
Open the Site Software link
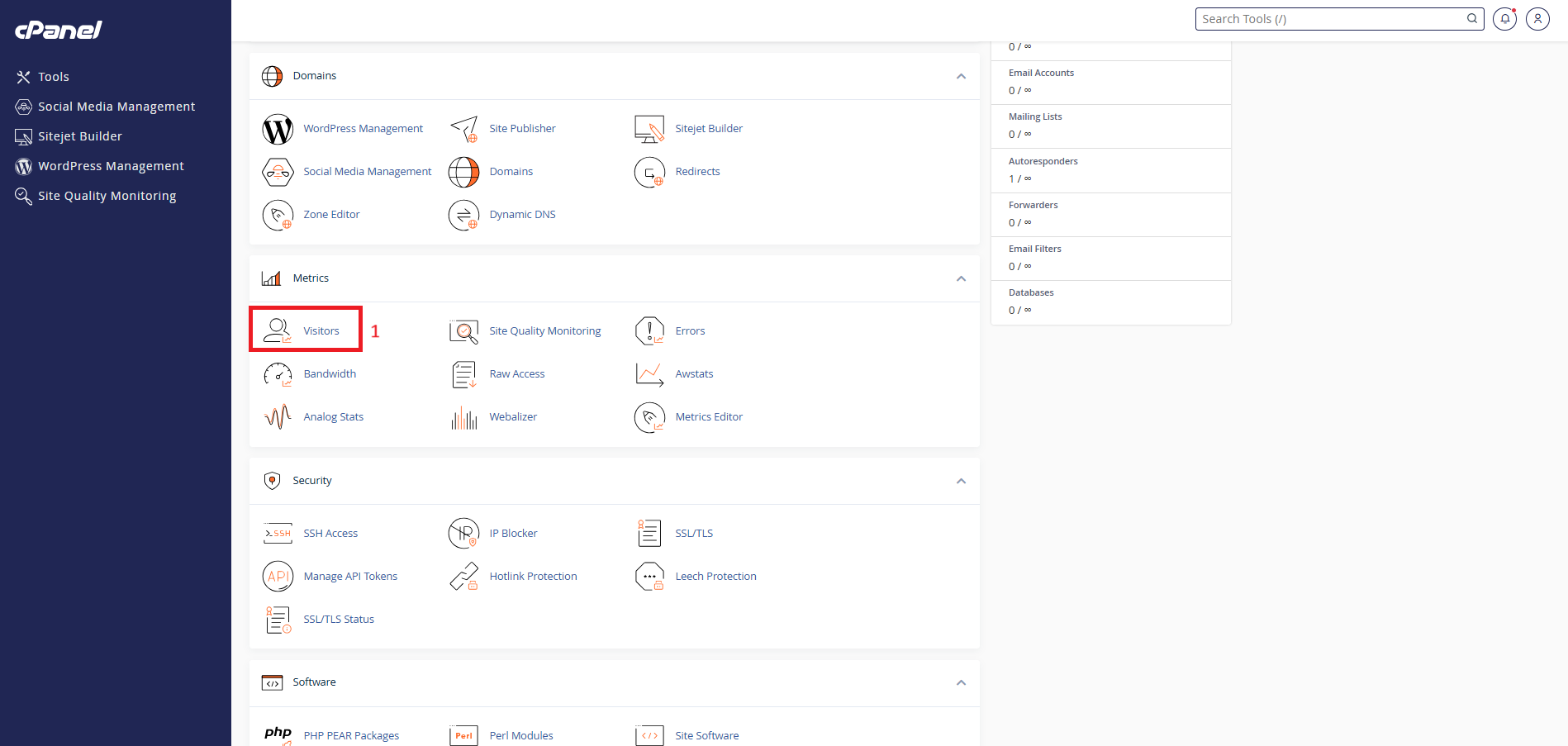(707, 735)
